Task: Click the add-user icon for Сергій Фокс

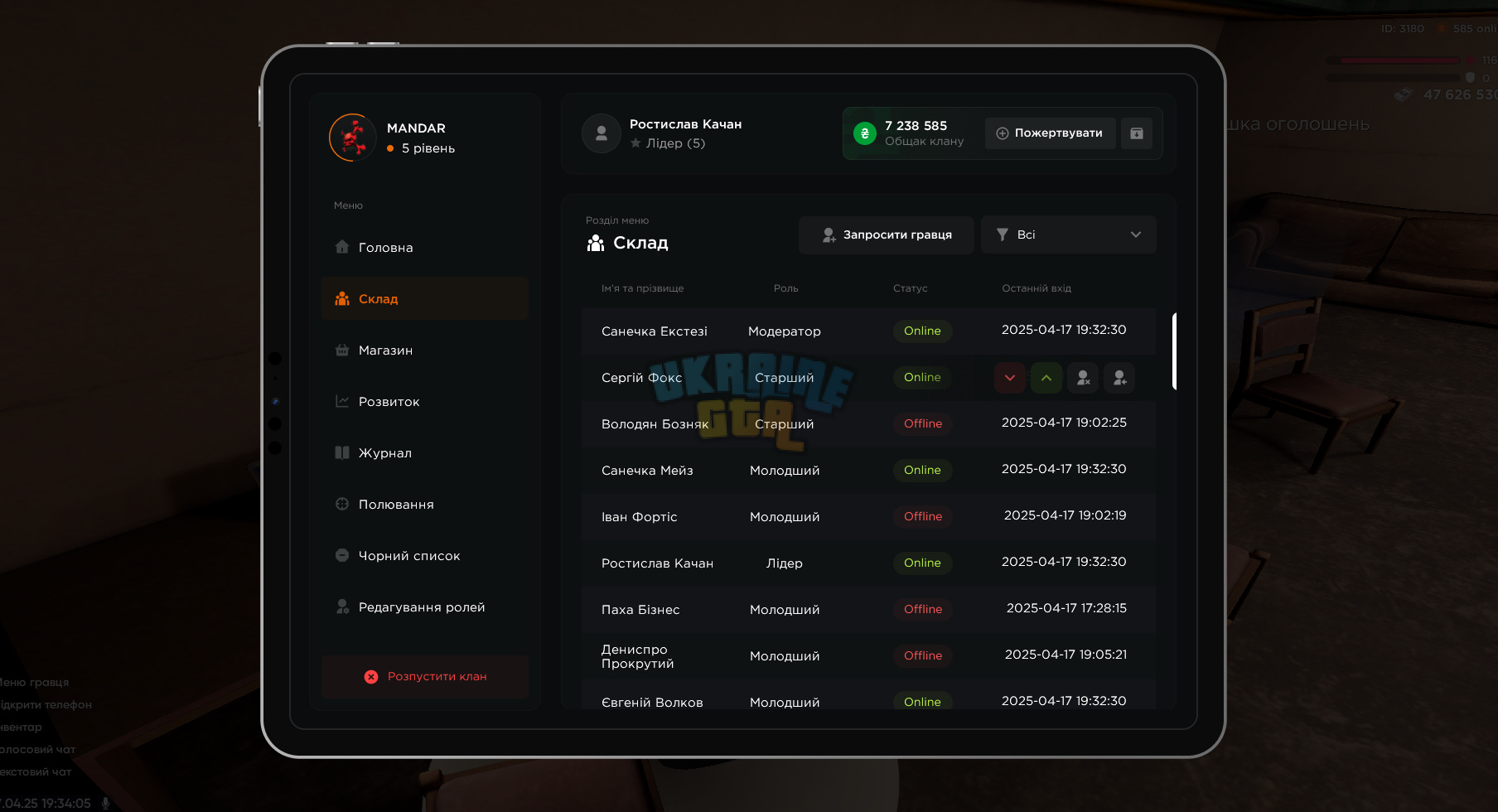Action: [1119, 378]
